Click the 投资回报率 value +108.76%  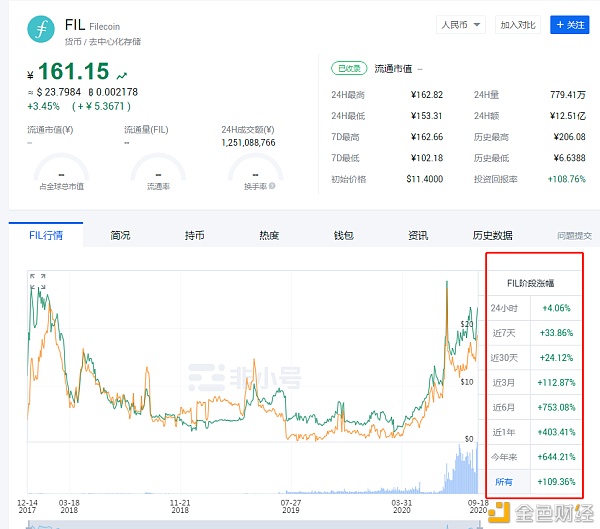pos(567,179)
